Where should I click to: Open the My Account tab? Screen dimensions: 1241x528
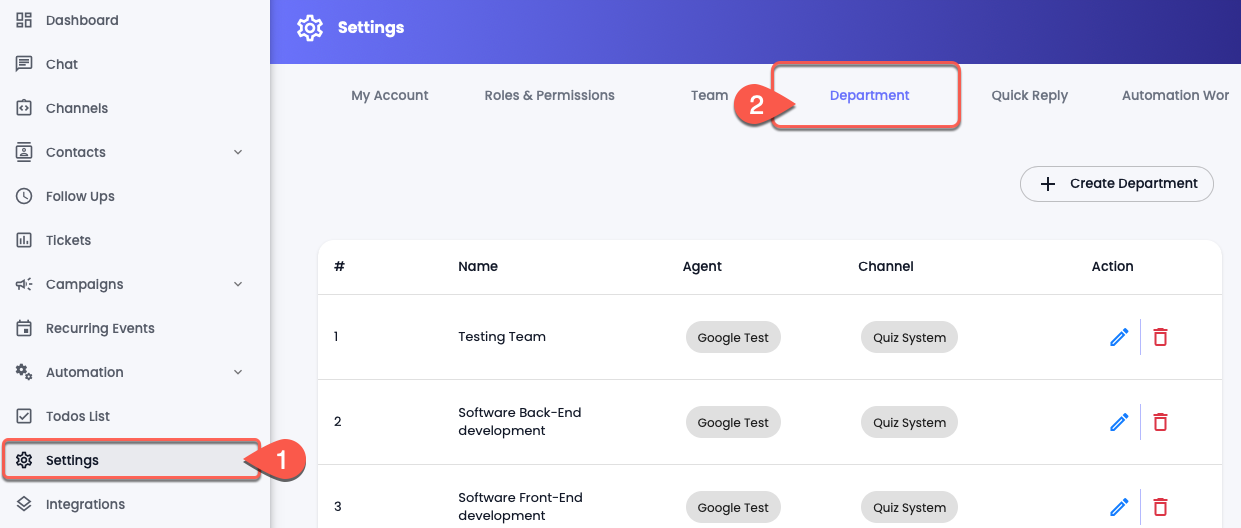coord(390,96)
